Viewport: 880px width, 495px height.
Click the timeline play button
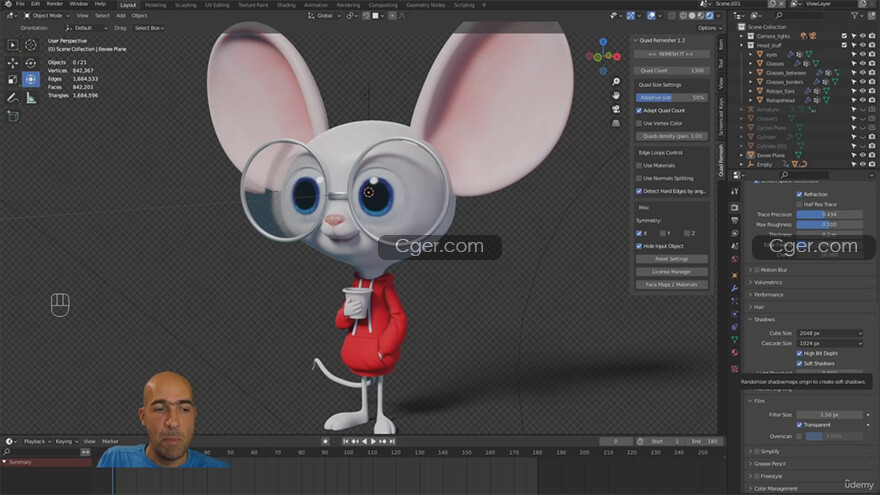tap(374, 442)
